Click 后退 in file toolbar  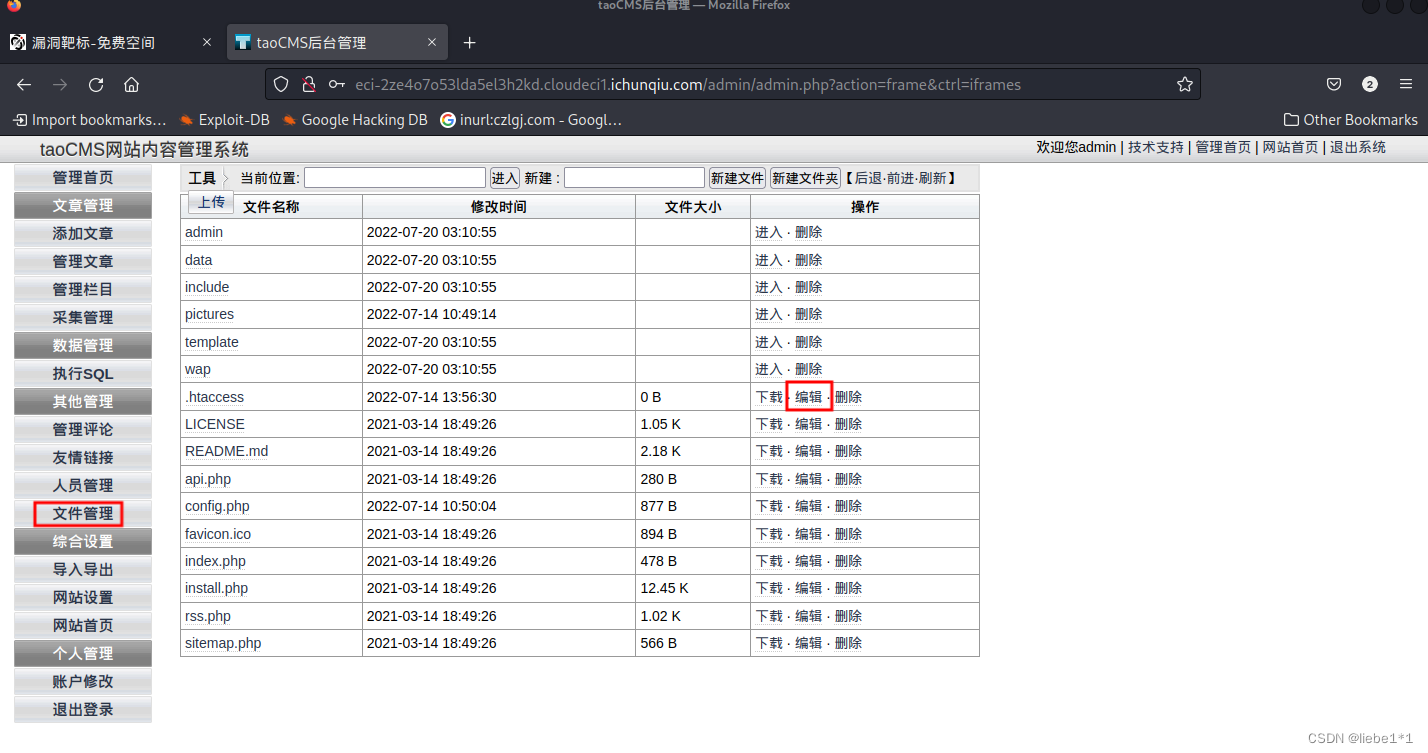pos(868,178)
